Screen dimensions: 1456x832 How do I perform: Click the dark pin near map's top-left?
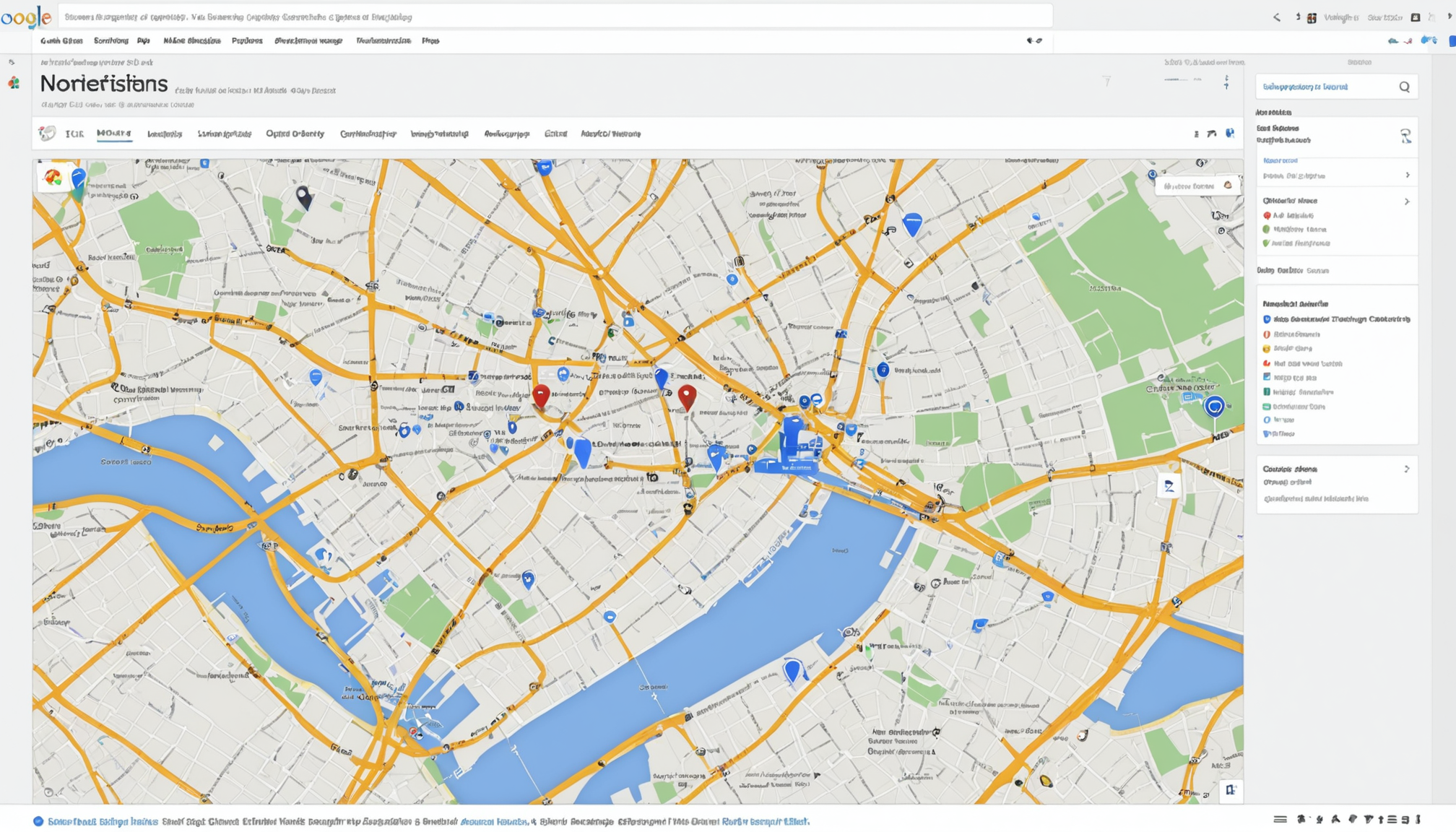[x=303, y=196]
